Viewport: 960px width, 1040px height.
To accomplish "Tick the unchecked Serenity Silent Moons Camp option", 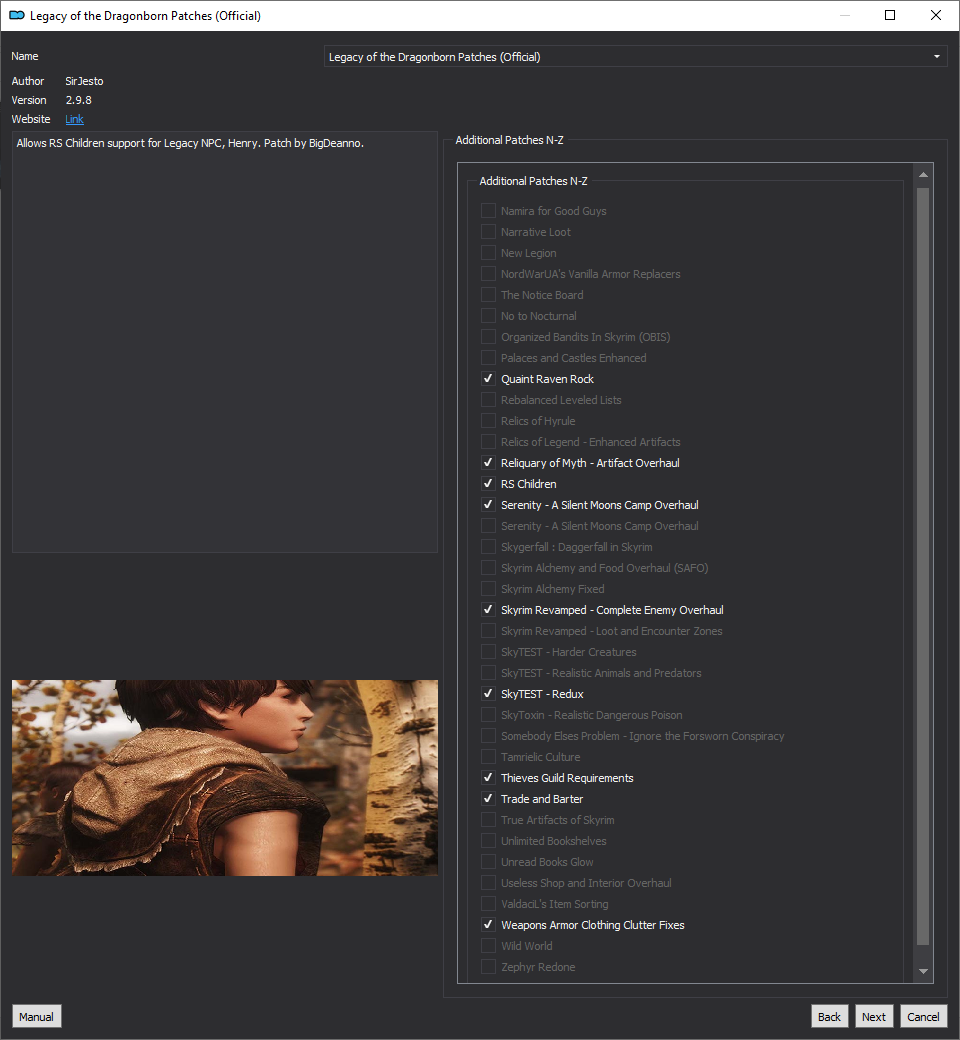I will (x=488, y=526).
